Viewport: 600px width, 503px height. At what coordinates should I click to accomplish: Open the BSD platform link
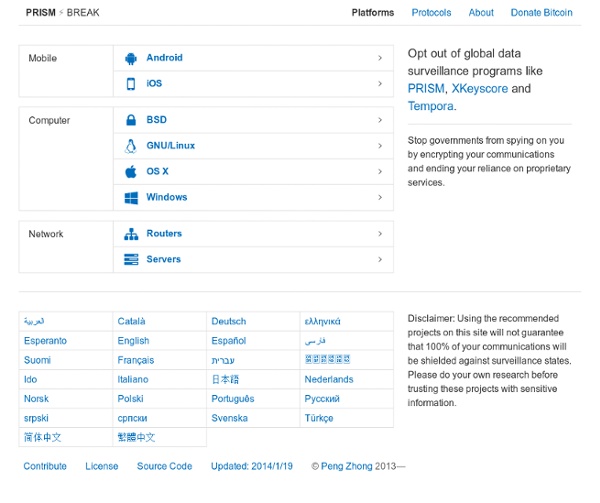(x=157, y=120)
